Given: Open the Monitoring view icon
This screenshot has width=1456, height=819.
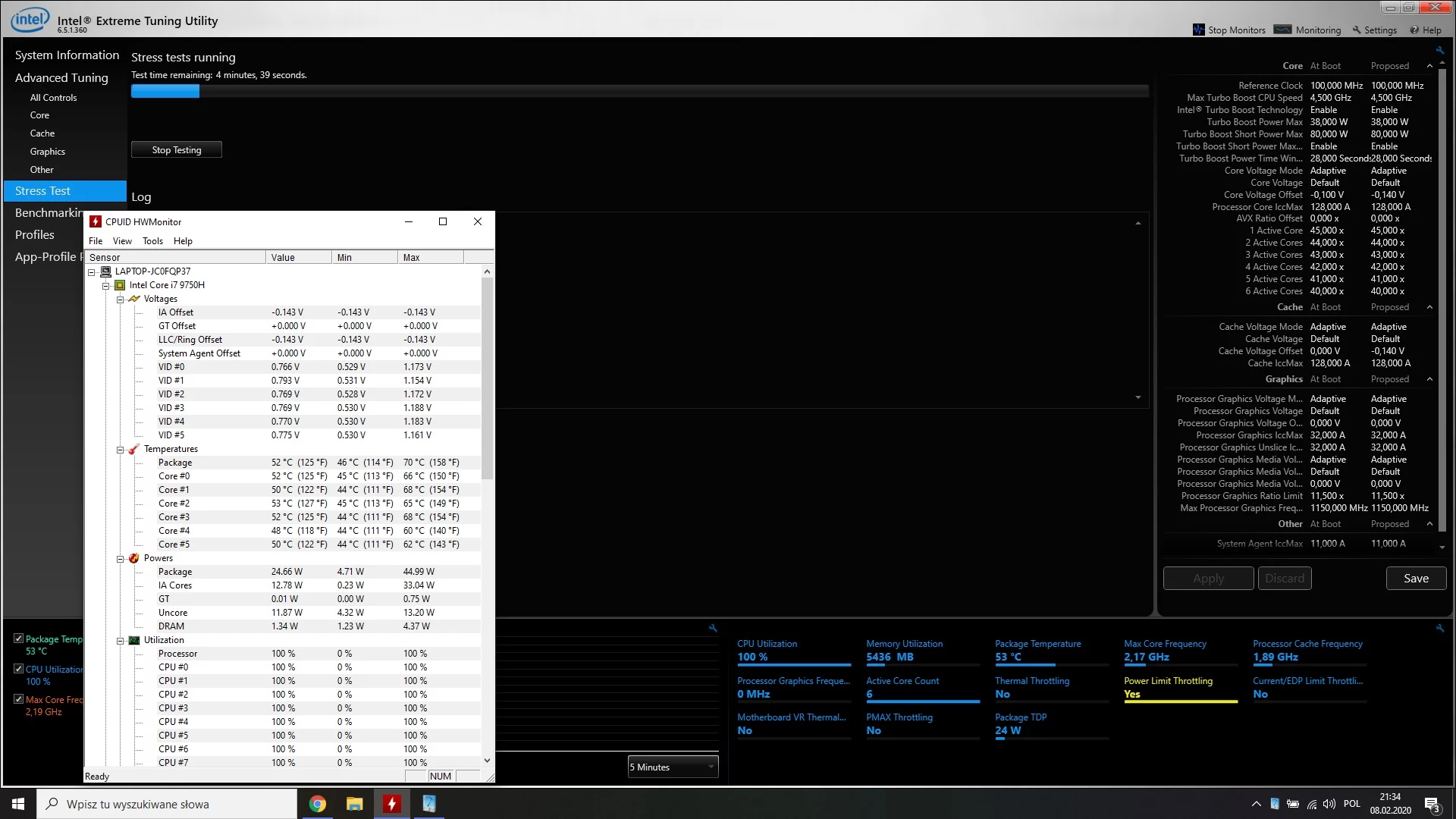Looking at the screenshot, I should (1282, 30).
